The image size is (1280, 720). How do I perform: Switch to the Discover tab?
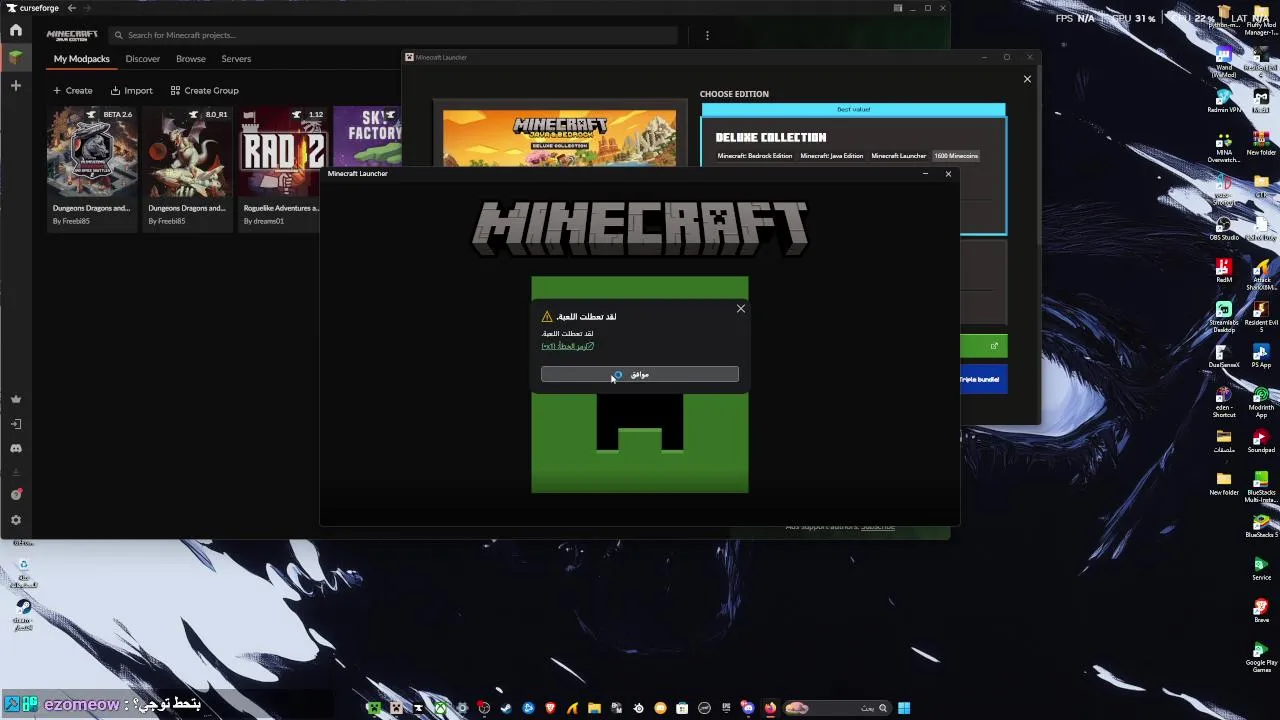[143, 59]
